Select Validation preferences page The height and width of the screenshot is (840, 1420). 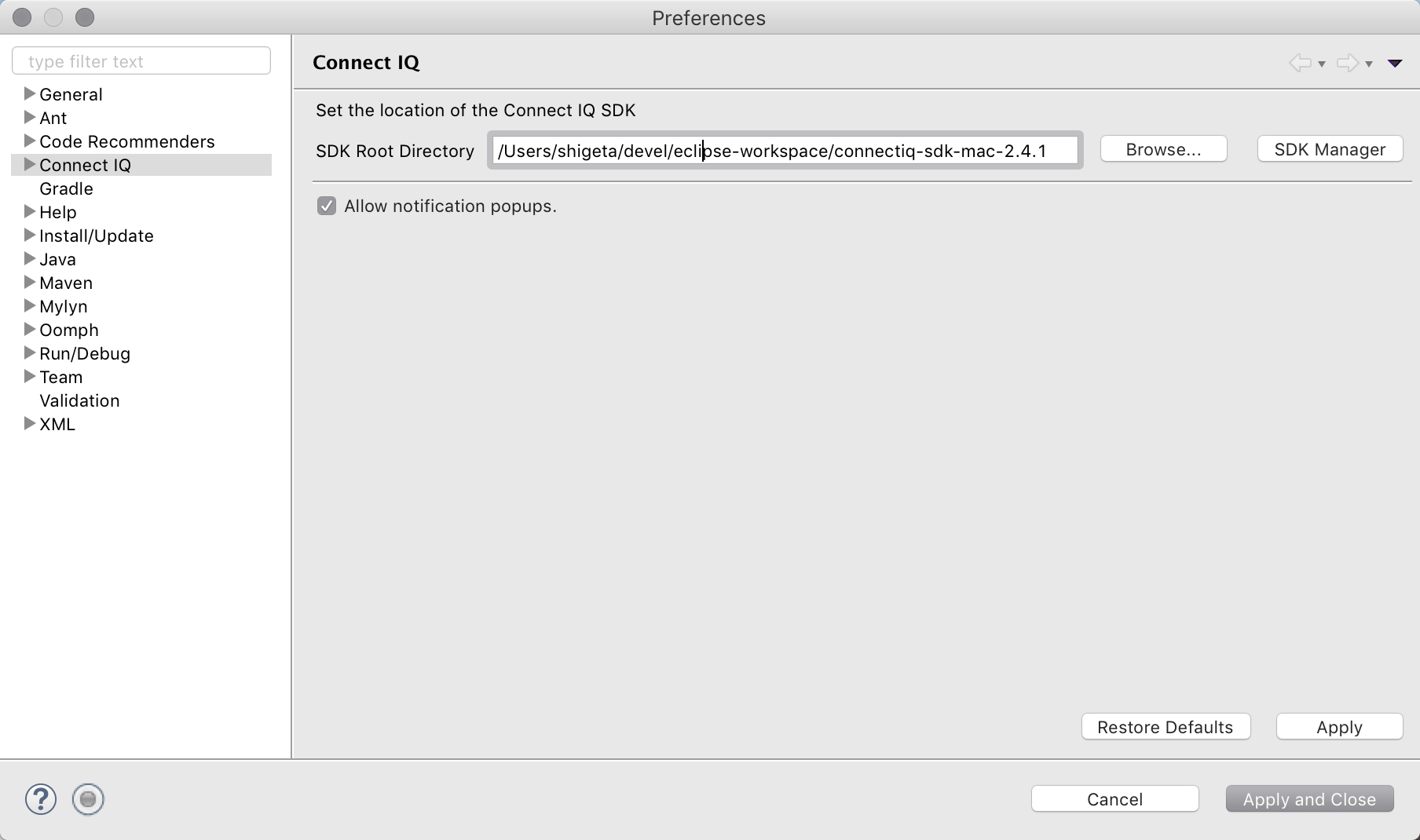point(79,400)
